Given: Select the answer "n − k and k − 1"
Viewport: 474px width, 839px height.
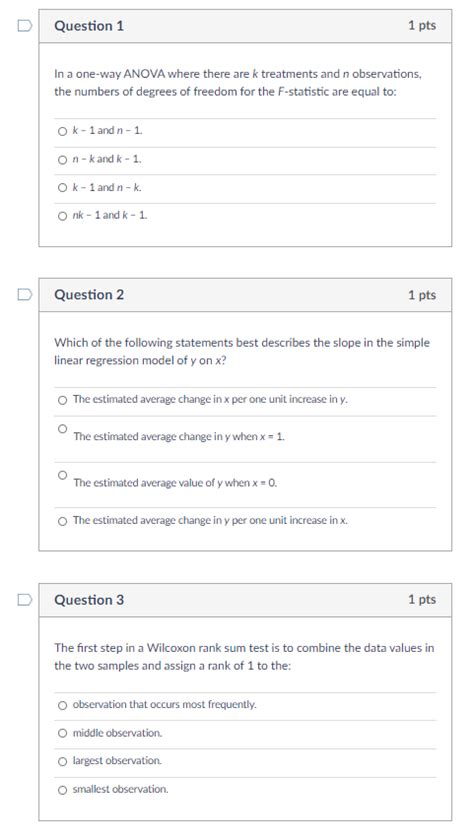Looking at the screenshot, I should (x=63, y=159).
